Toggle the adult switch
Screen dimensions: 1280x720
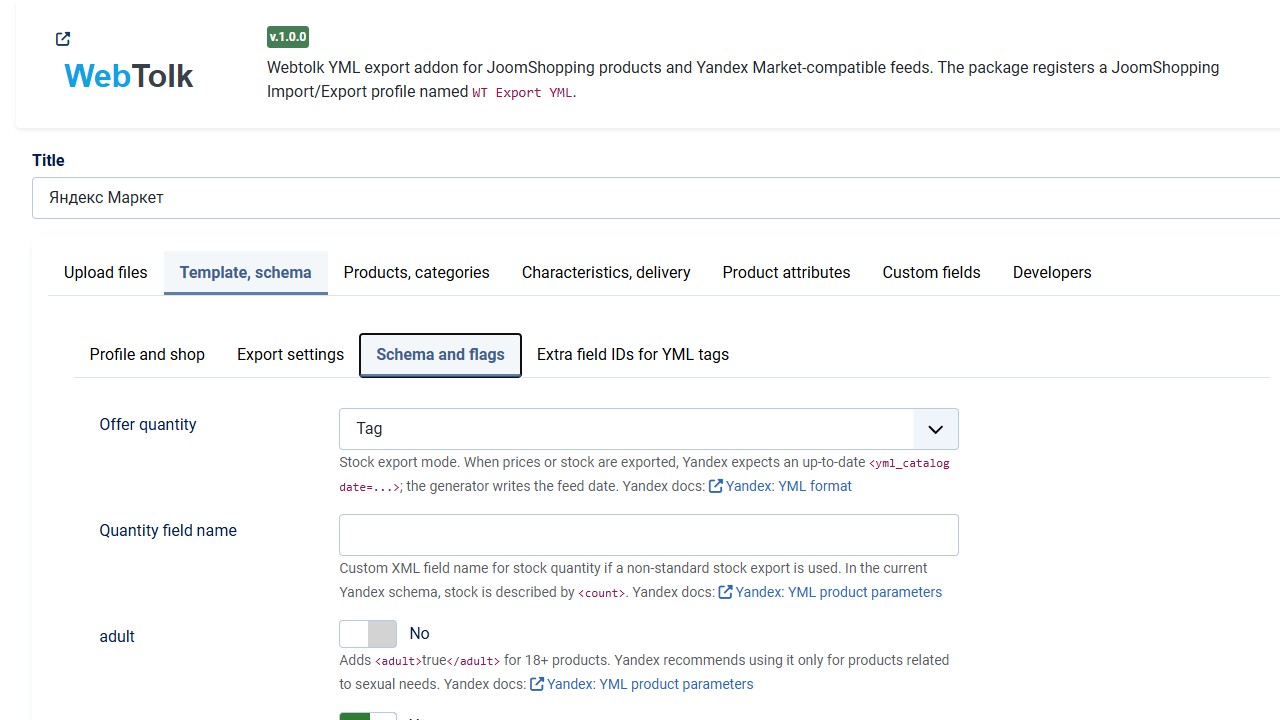point(368,634)
